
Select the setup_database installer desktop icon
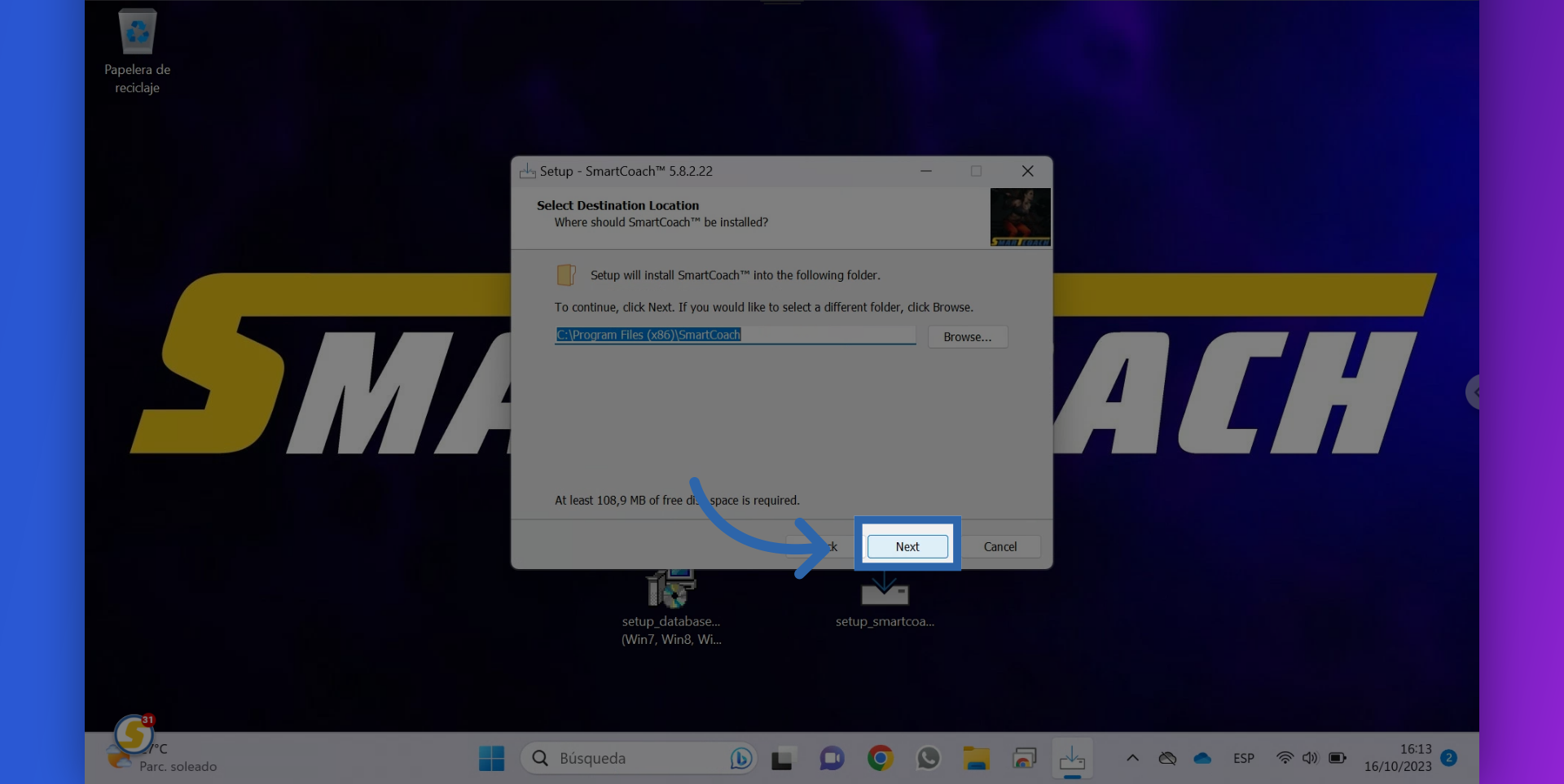[671, 607]
